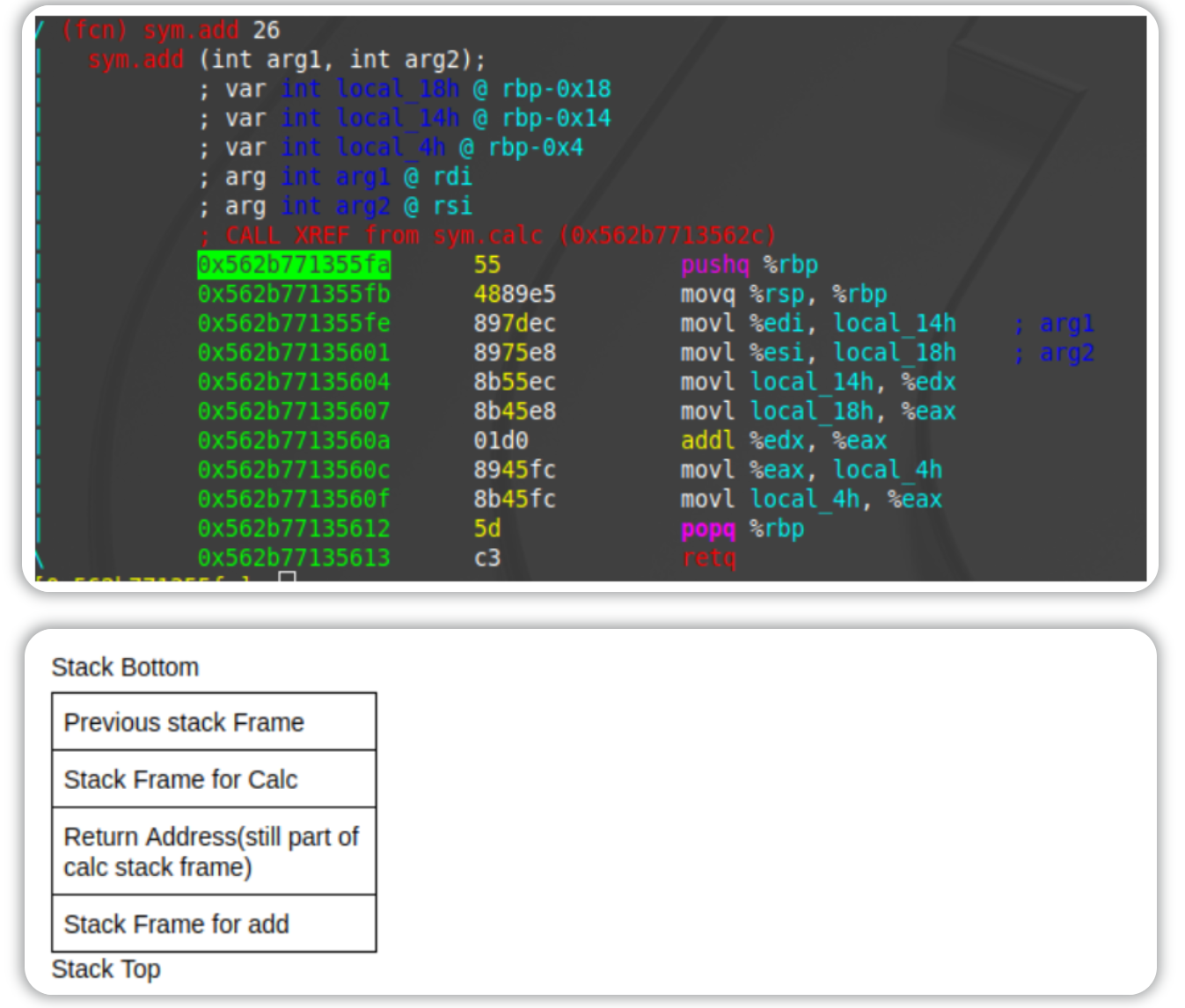Click the ; arg1 comment
The width and height of the screenshot is (1185, 1008).
pyautogui.click(x=1054, y=323)
